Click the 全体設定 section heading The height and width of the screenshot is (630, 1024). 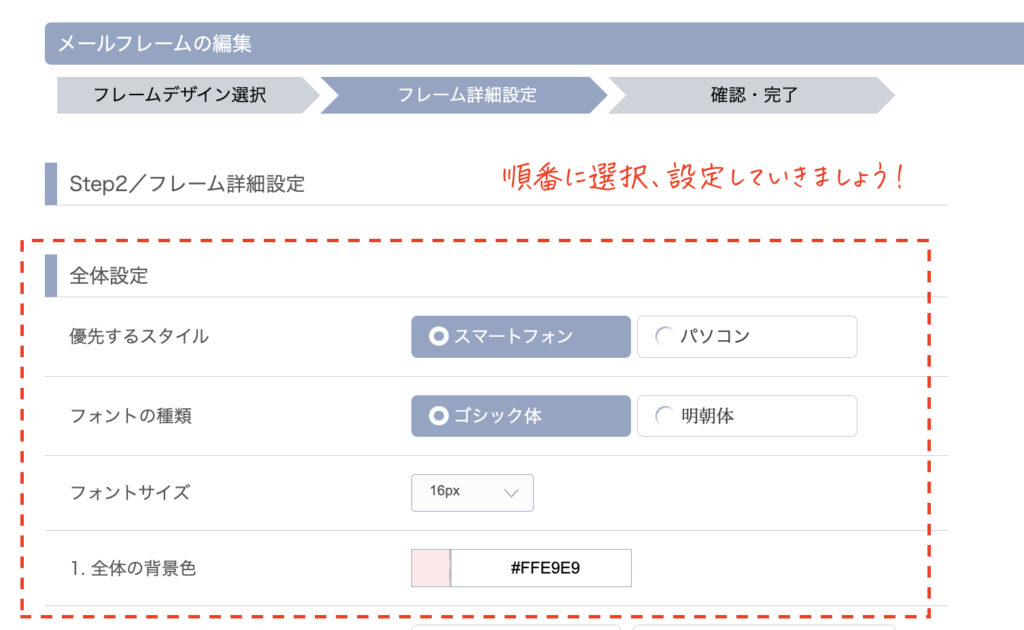tap(109, 276)
